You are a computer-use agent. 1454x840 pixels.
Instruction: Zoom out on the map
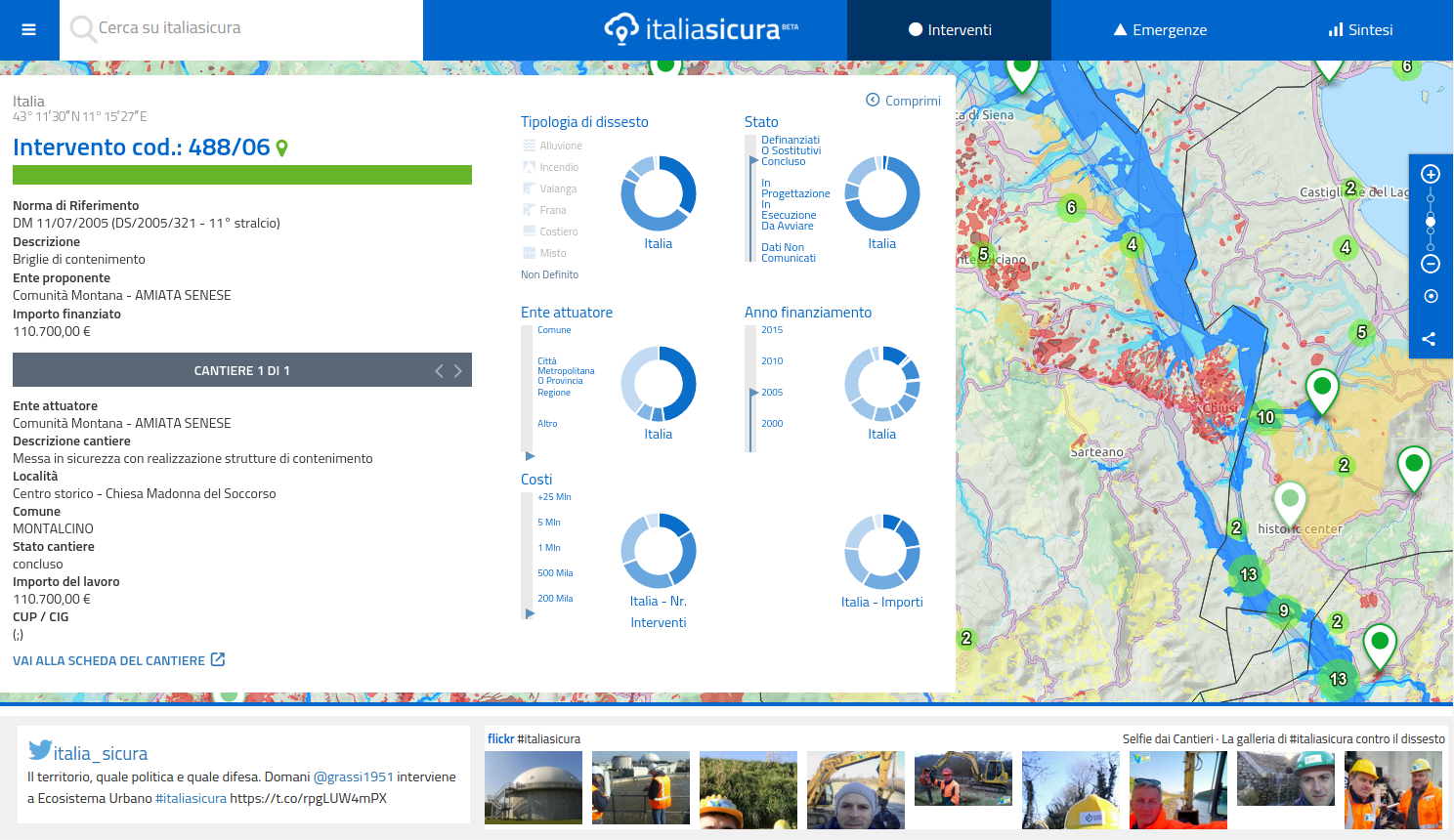[1431, 264]
